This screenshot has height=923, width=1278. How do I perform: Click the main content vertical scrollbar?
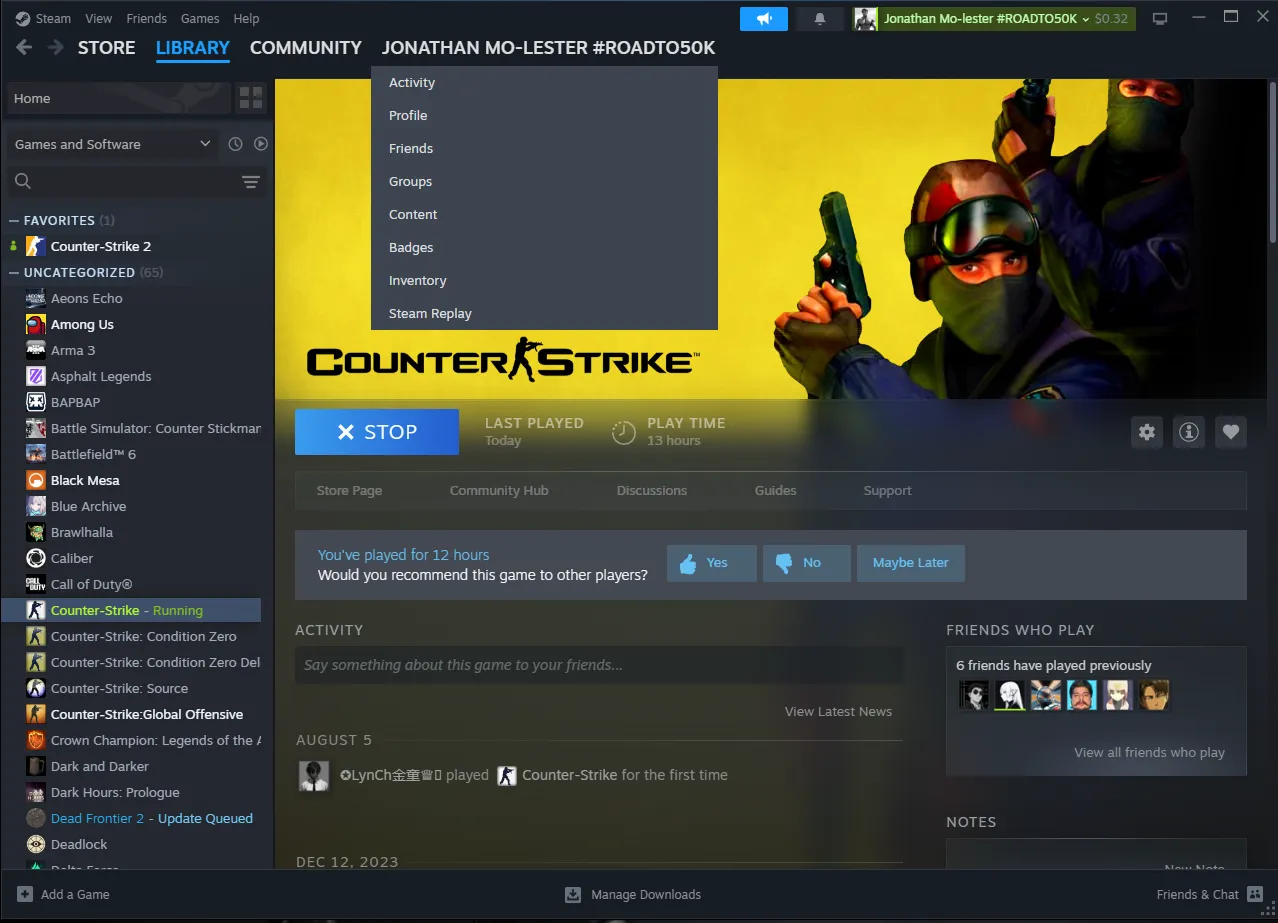tap(1272, 160)
